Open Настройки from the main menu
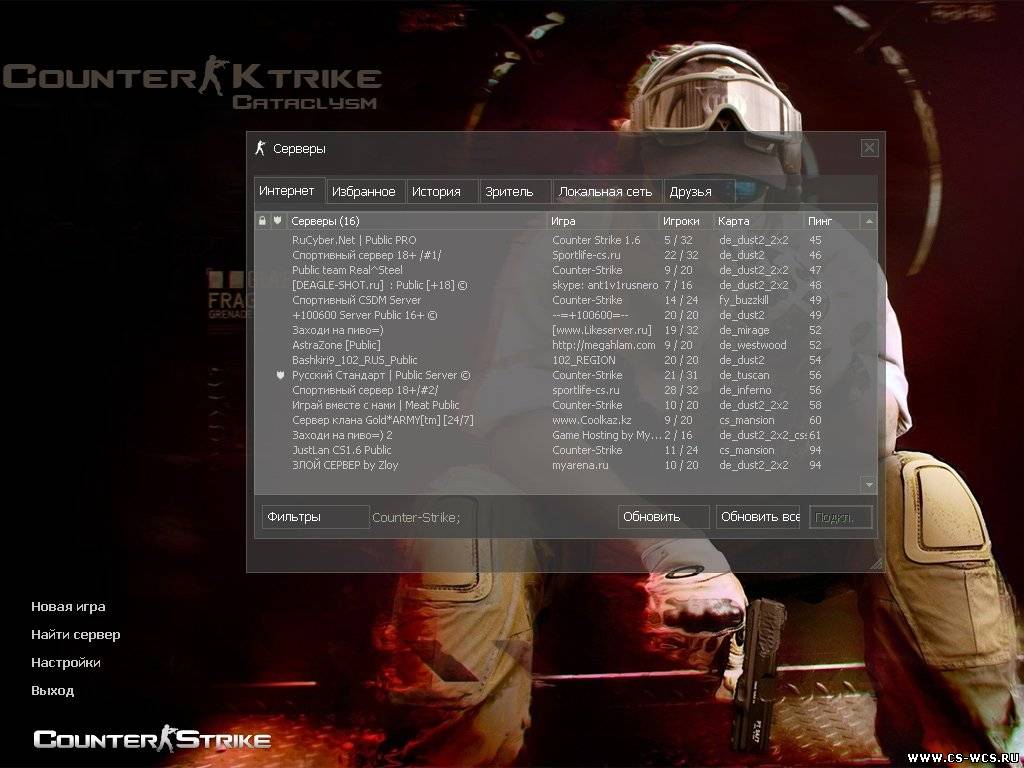The height and width of the screenshot is (768, 1024). (x=66, y=663)
